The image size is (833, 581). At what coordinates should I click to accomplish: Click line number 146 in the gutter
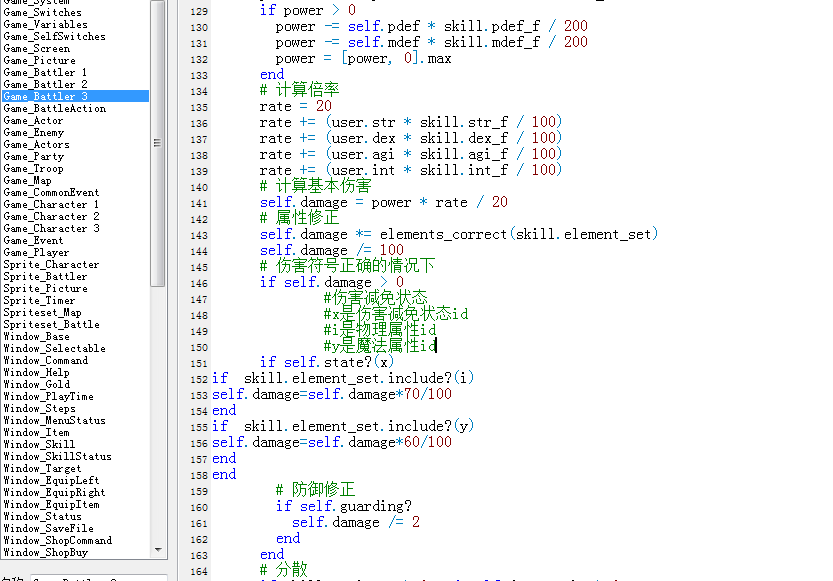point(199,284)
